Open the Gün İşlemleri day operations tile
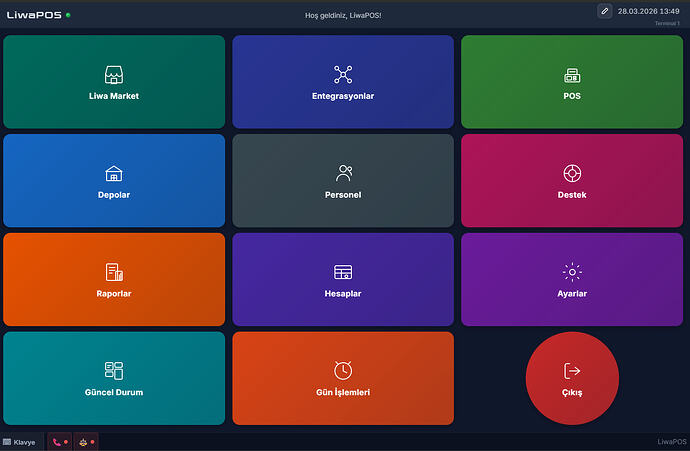 (x=343, y=378)
